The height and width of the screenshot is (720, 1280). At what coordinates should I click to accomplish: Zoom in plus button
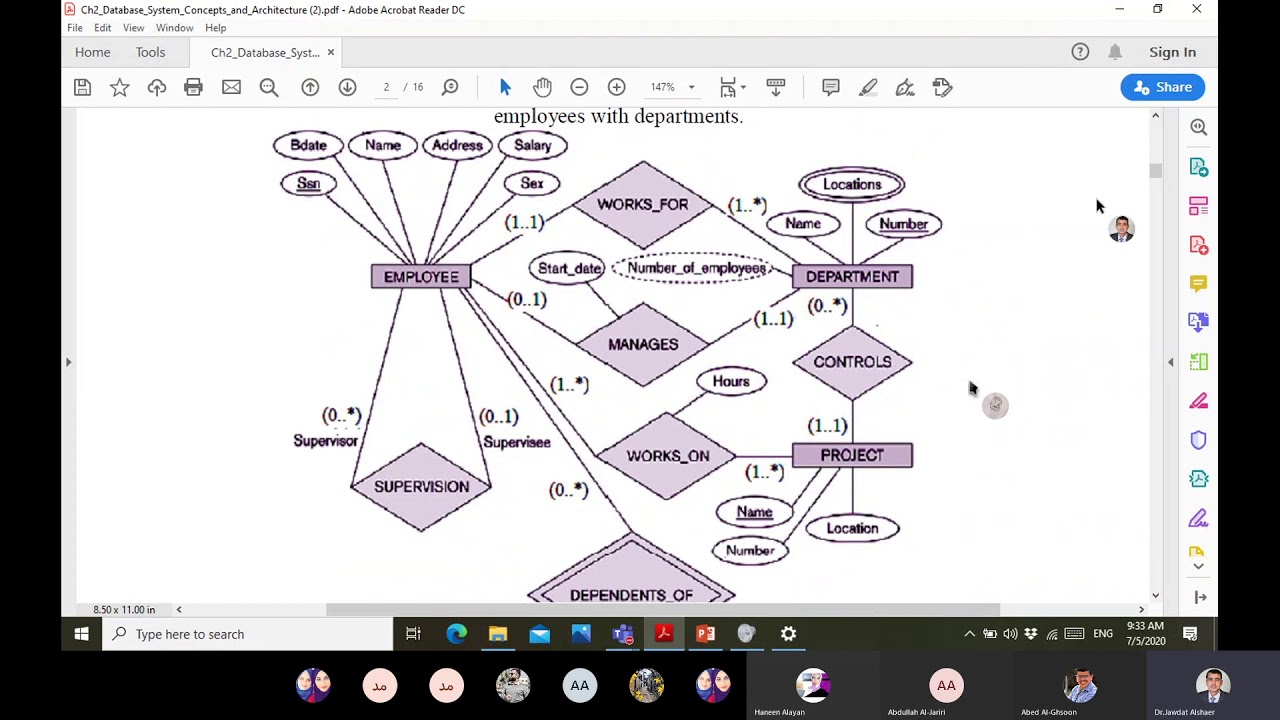click(x=616, y=88)
